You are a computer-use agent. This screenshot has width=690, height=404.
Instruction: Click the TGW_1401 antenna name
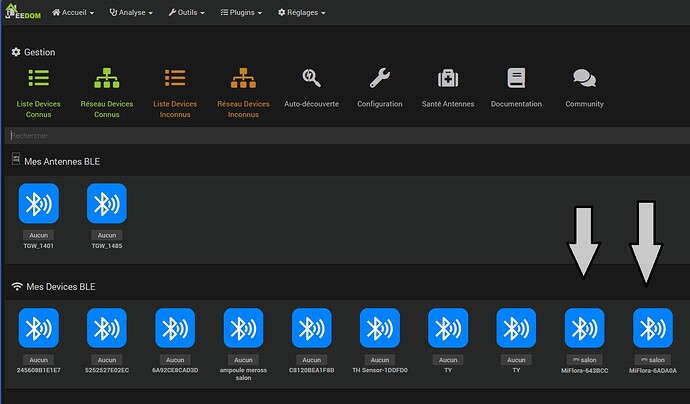click(x=39, y=246)
